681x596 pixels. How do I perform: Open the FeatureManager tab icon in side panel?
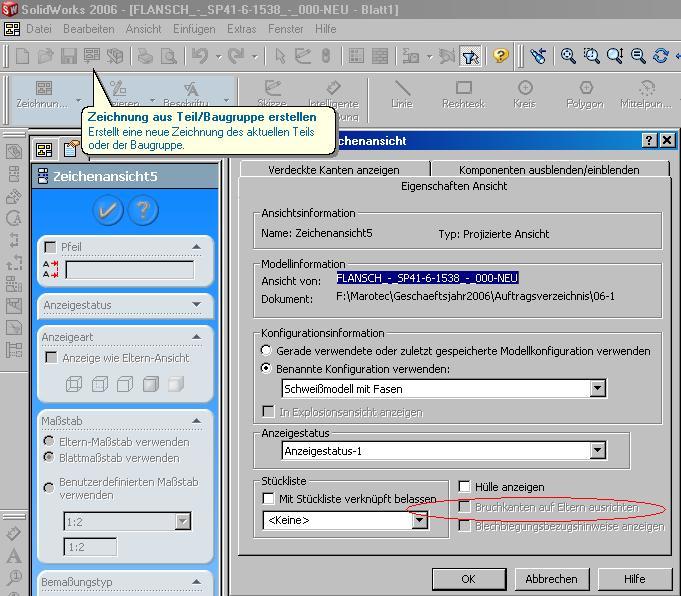click(x=44, y=150)
